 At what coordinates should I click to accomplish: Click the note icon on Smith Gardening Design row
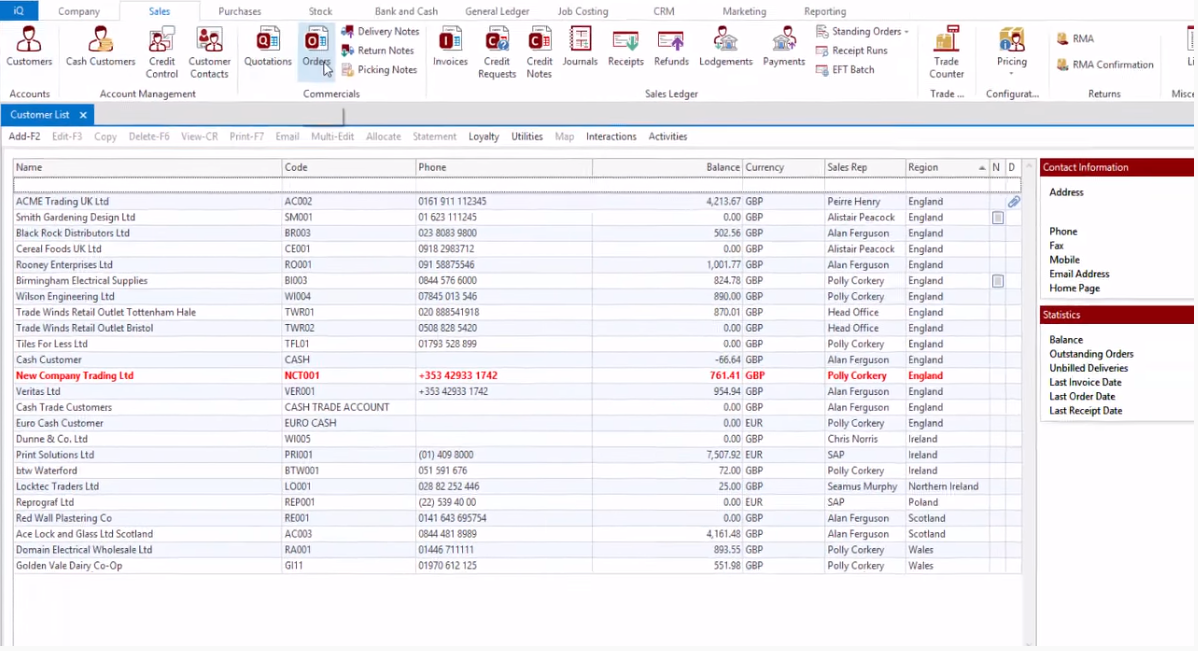(x=997, y=218)
